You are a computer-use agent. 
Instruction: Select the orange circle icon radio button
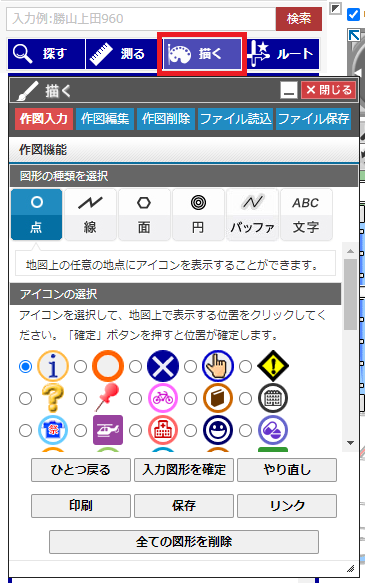(x=80, y=367)
